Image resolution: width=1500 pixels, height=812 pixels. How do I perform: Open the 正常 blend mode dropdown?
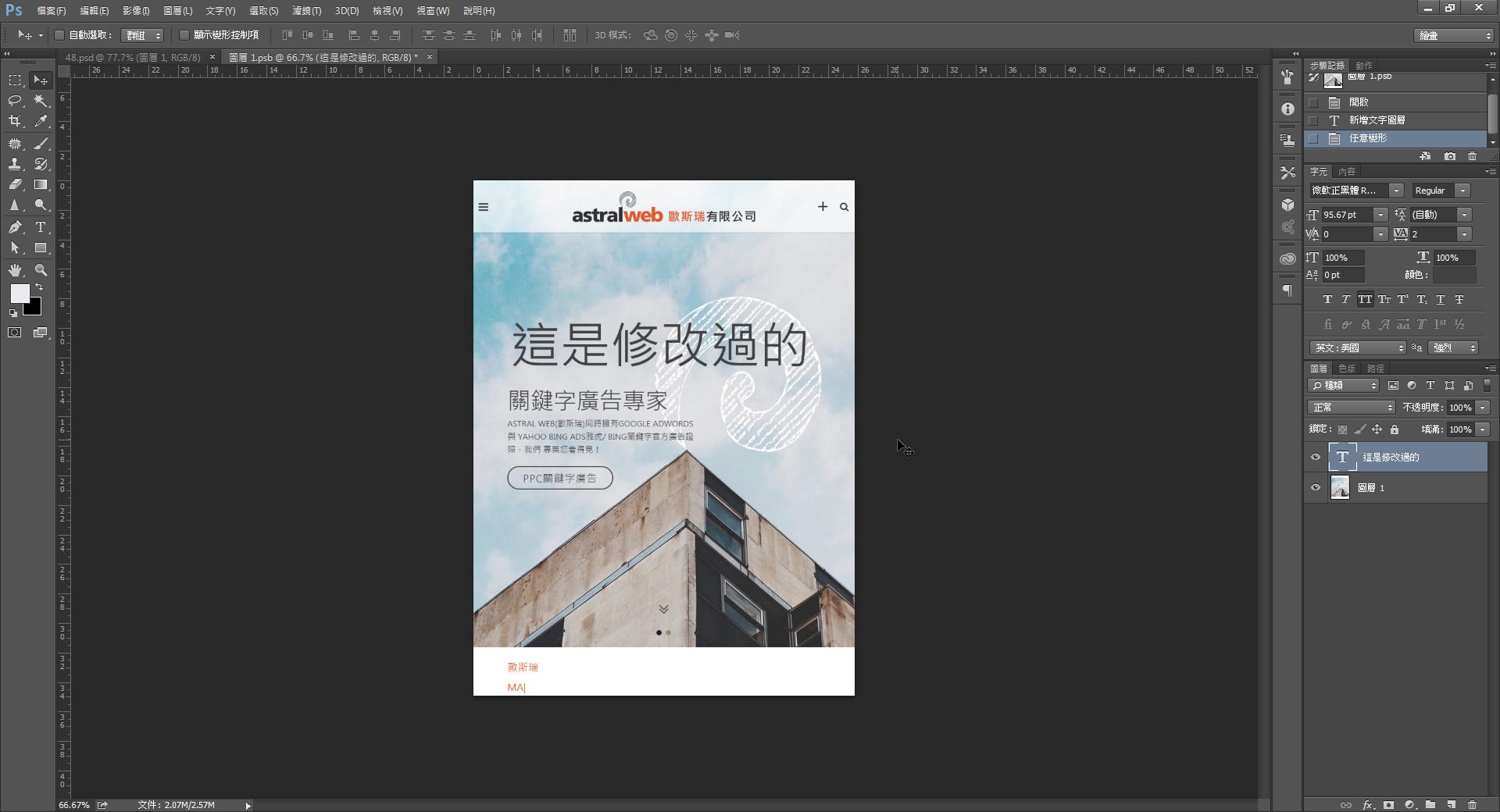pos(1352,408)
